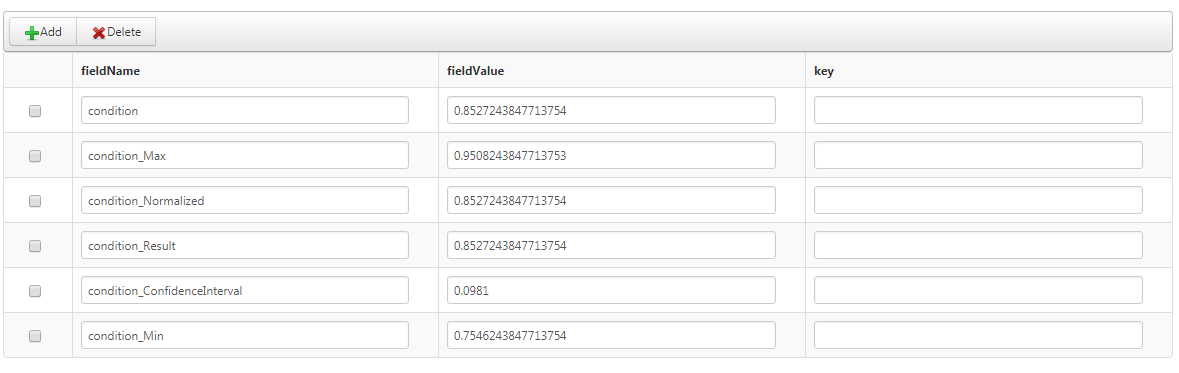Click the fieldValue column header
Screen dimensions: 1179x373
point(475,71)
